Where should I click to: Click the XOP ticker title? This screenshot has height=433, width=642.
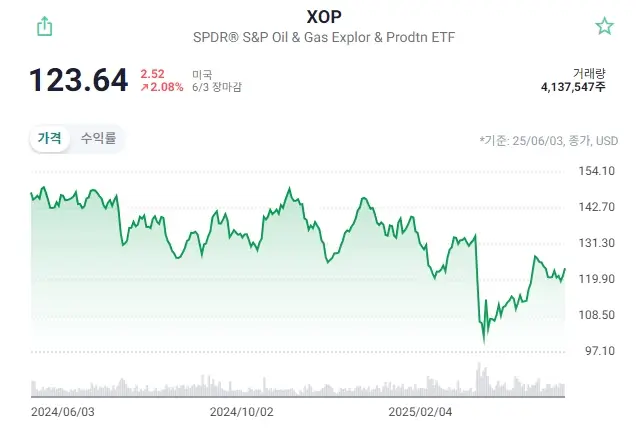point(321,17)
